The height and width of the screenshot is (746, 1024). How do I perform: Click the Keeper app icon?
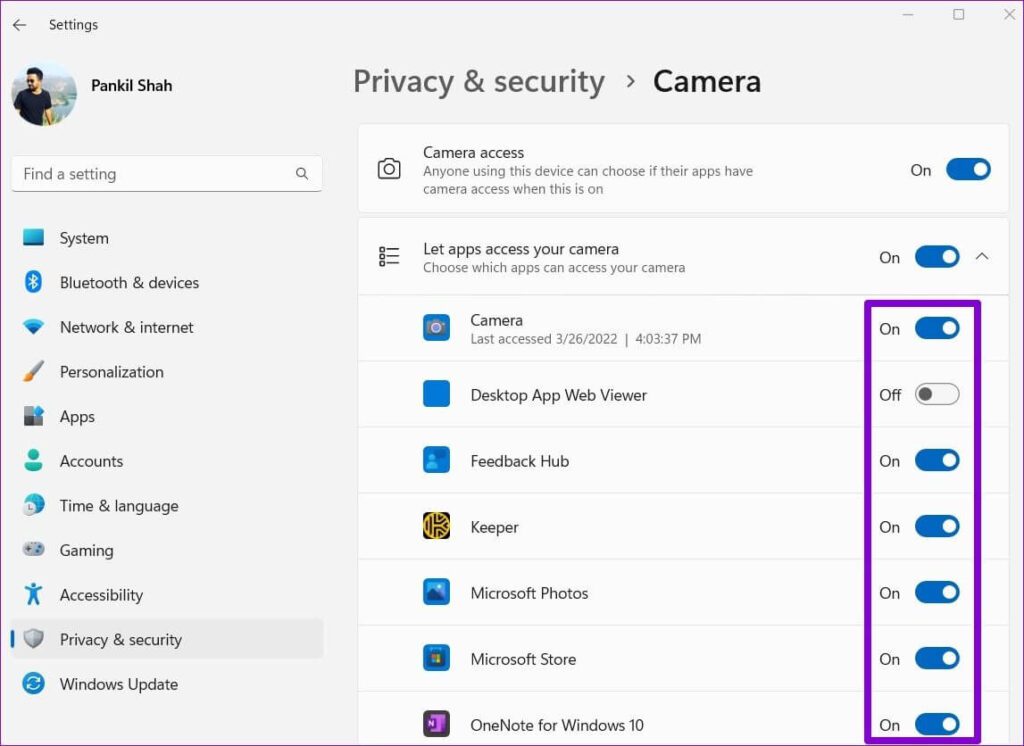(x=436, y=526)
